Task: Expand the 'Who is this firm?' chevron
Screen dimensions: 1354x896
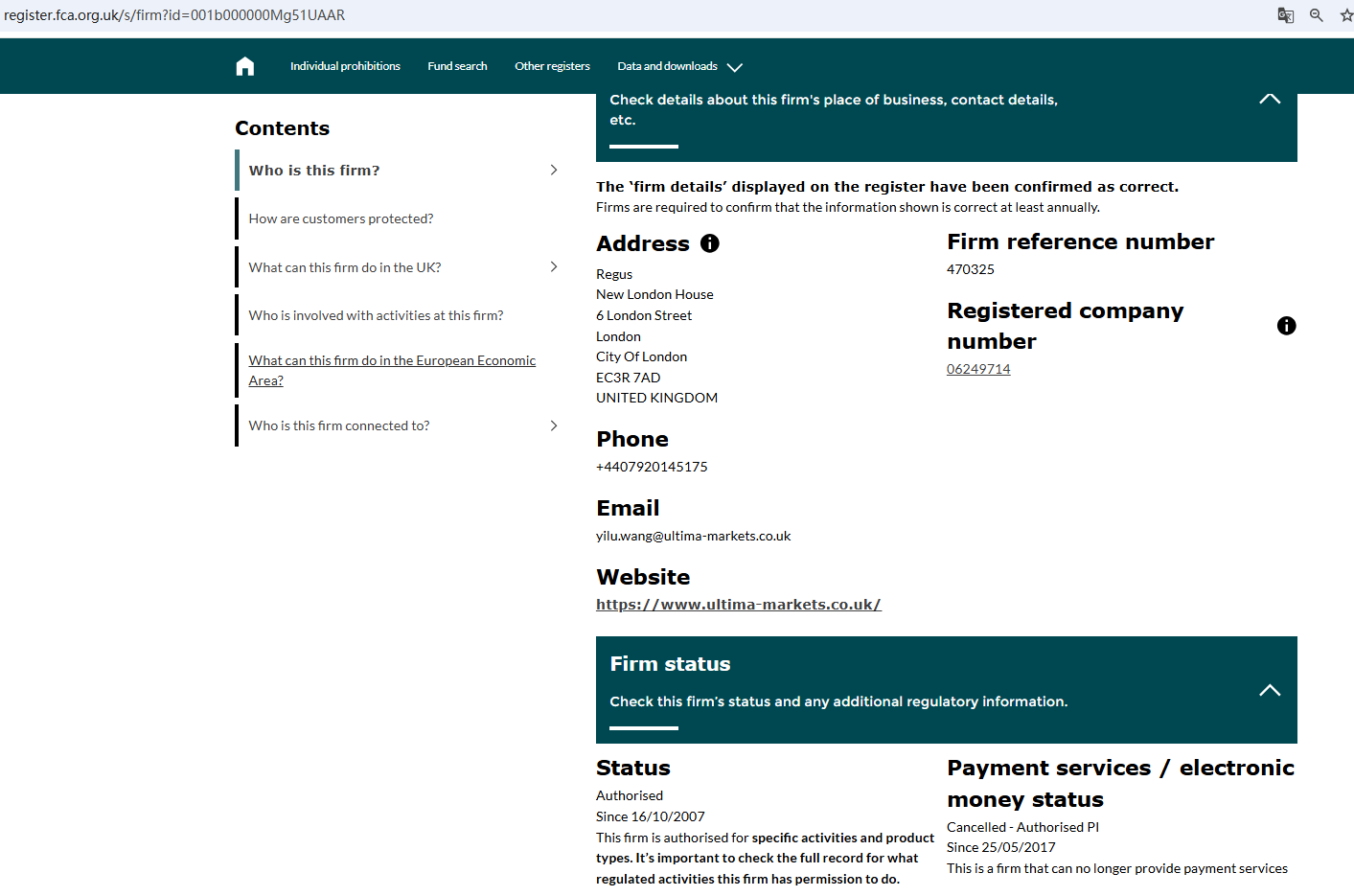Action: (554, 170)
